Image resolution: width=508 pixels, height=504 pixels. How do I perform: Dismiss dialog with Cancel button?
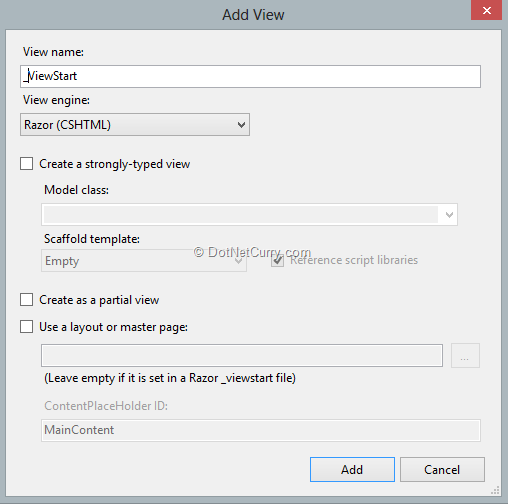pos(442,469)
